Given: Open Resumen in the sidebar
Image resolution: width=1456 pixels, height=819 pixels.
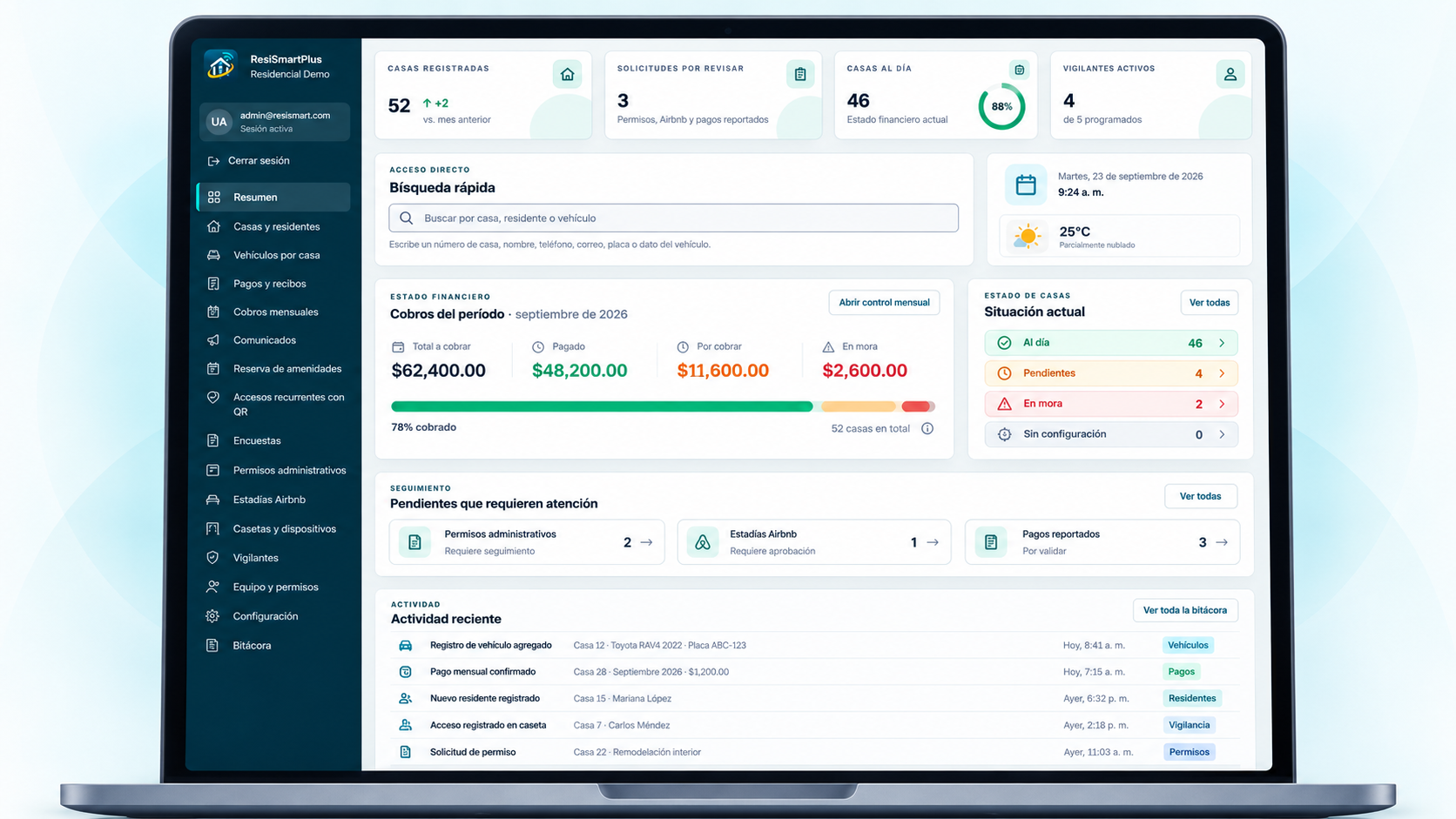Looking at the screenshot, I should pyautogui.click(x=274, y=198).
